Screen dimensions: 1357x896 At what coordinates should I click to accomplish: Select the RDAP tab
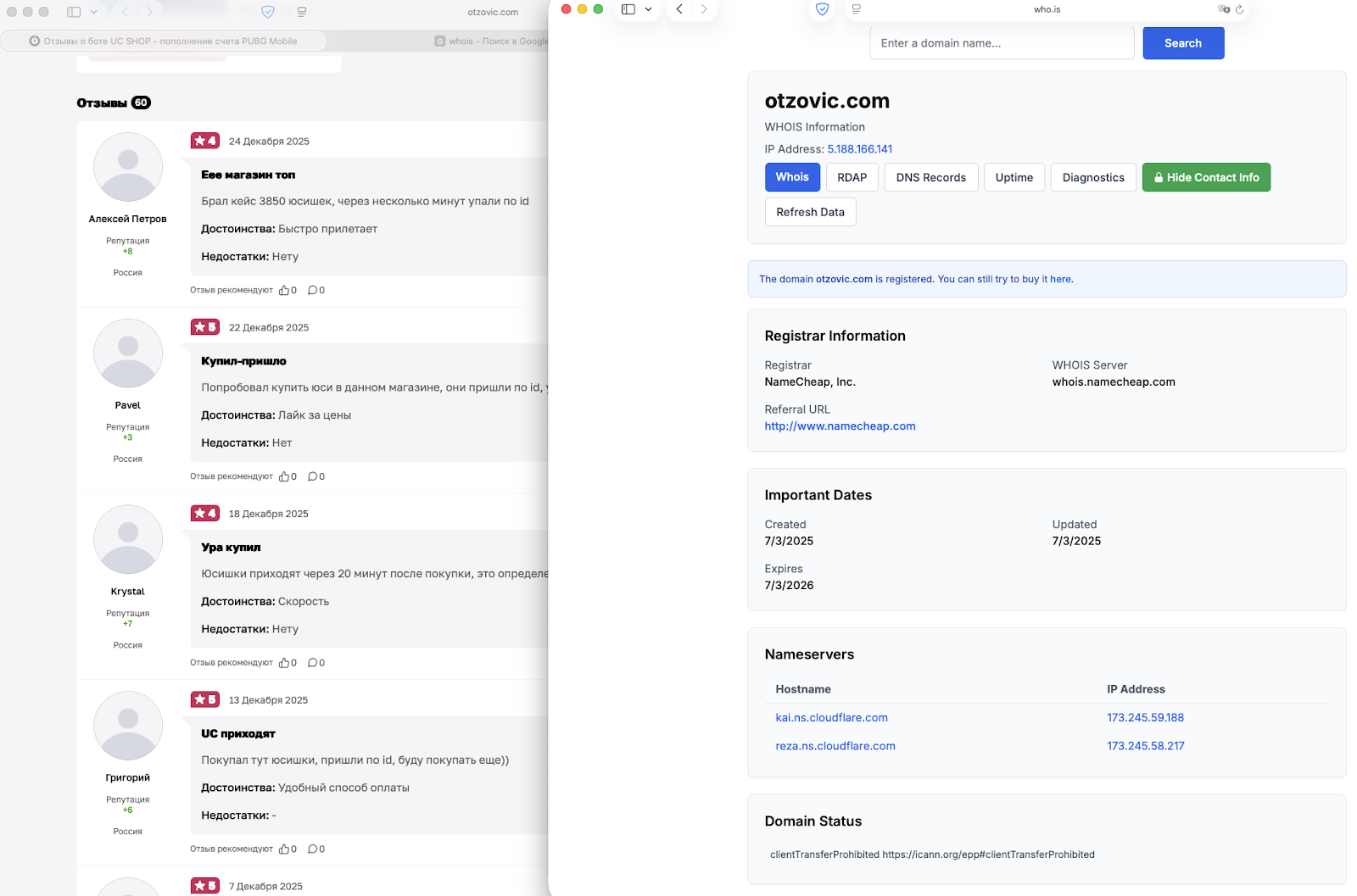tap(852, 177)
